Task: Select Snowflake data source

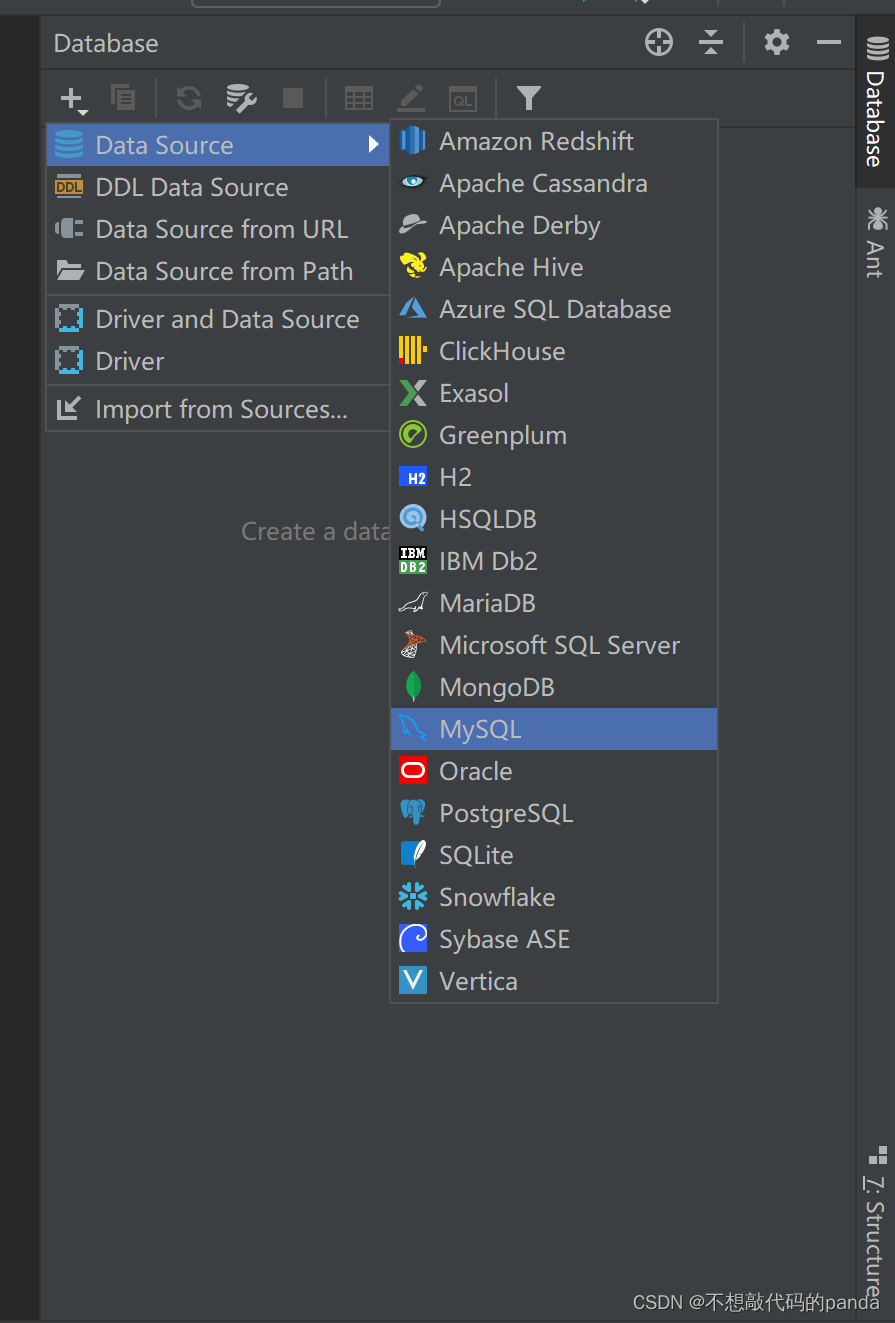Action: click(554, 897)
